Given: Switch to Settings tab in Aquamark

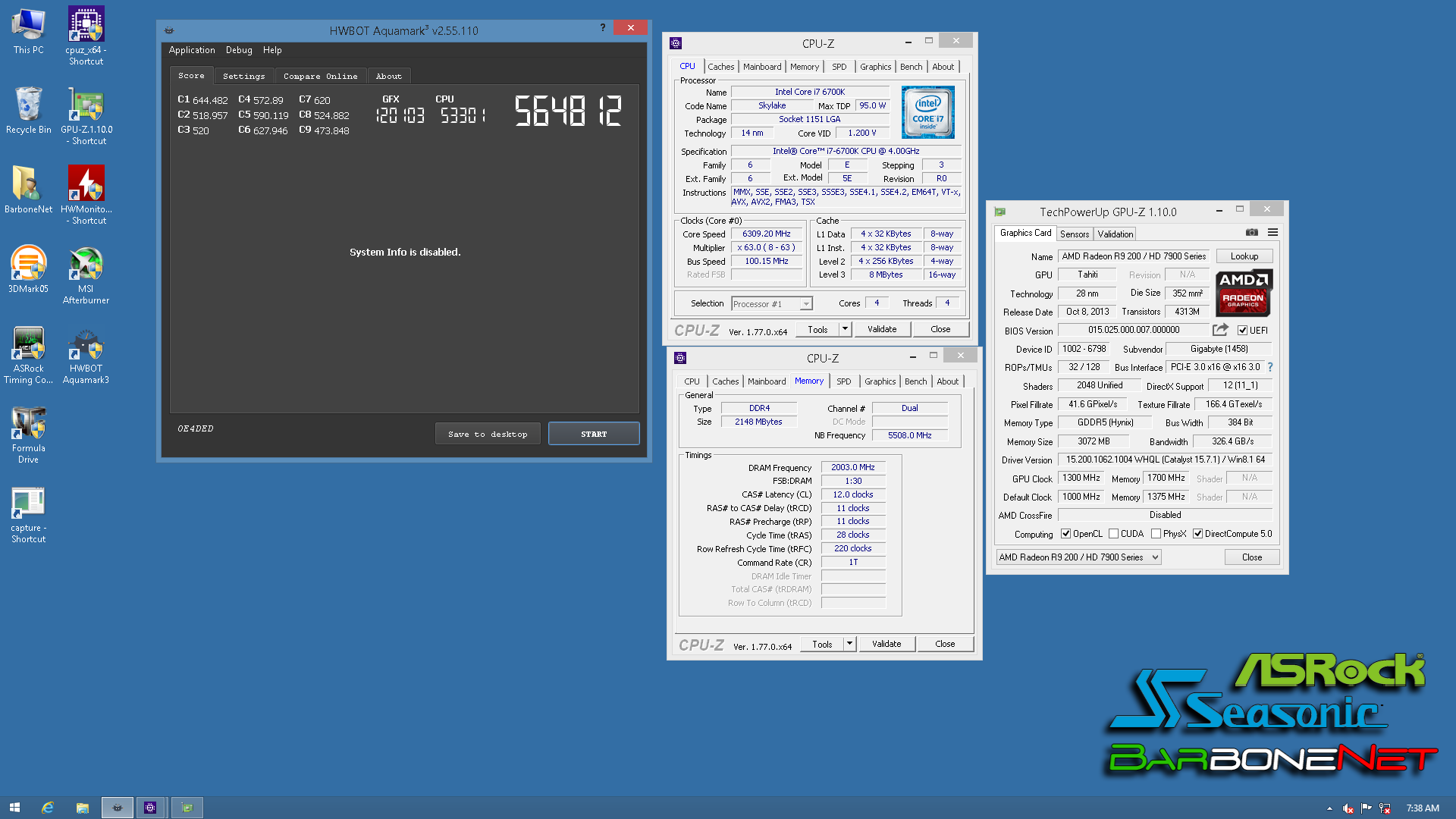Looking at the screenshot, I should click(x=243, y=76).
